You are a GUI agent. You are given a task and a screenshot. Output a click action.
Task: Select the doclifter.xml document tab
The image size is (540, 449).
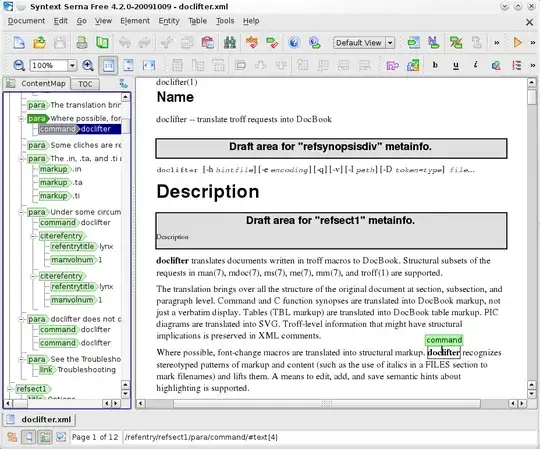click(39, 419)
